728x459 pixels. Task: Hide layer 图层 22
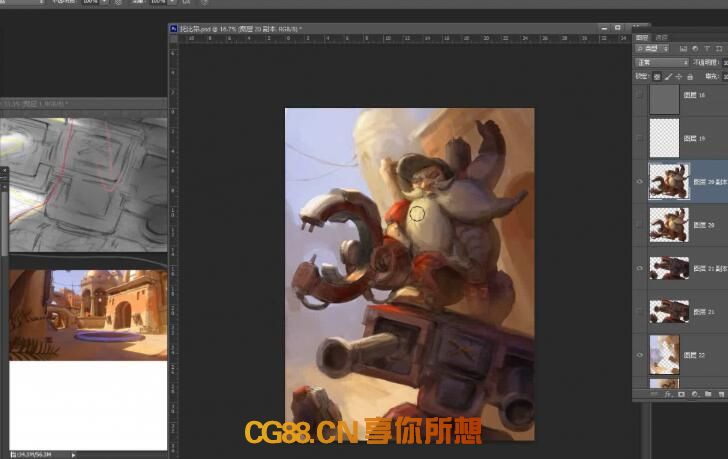(639, 355)
